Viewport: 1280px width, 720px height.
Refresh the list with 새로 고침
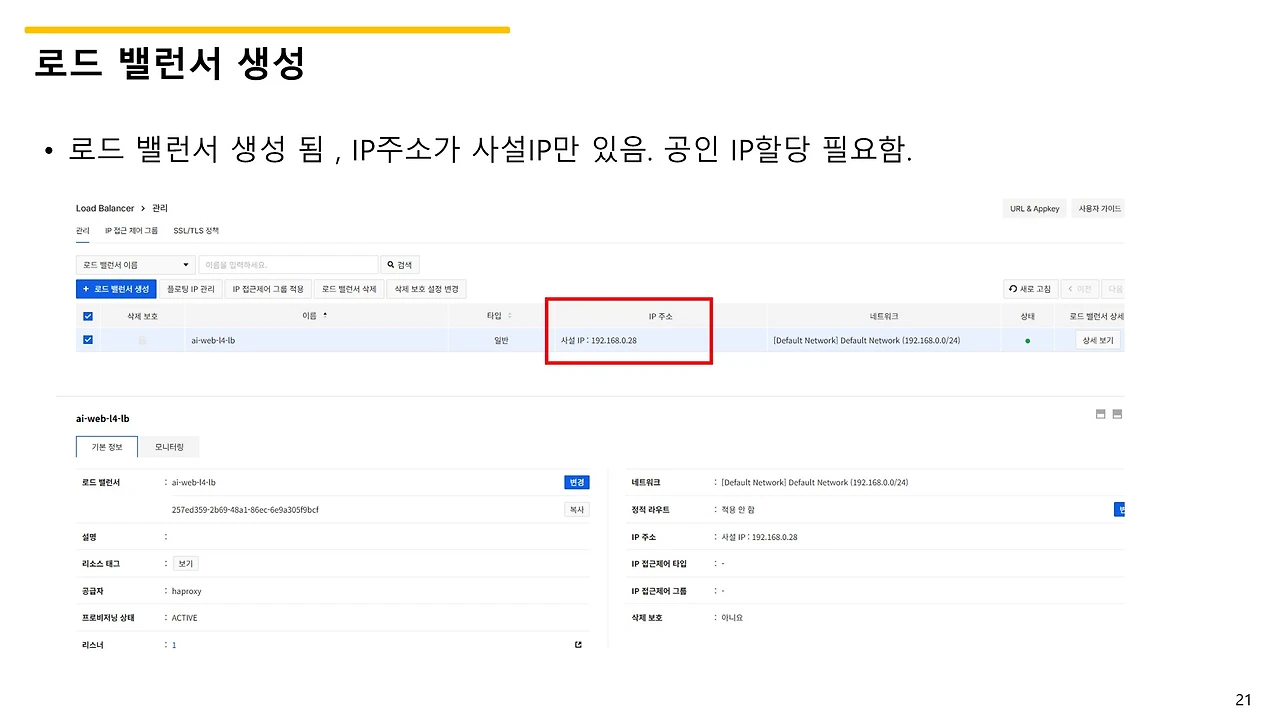1030,289
